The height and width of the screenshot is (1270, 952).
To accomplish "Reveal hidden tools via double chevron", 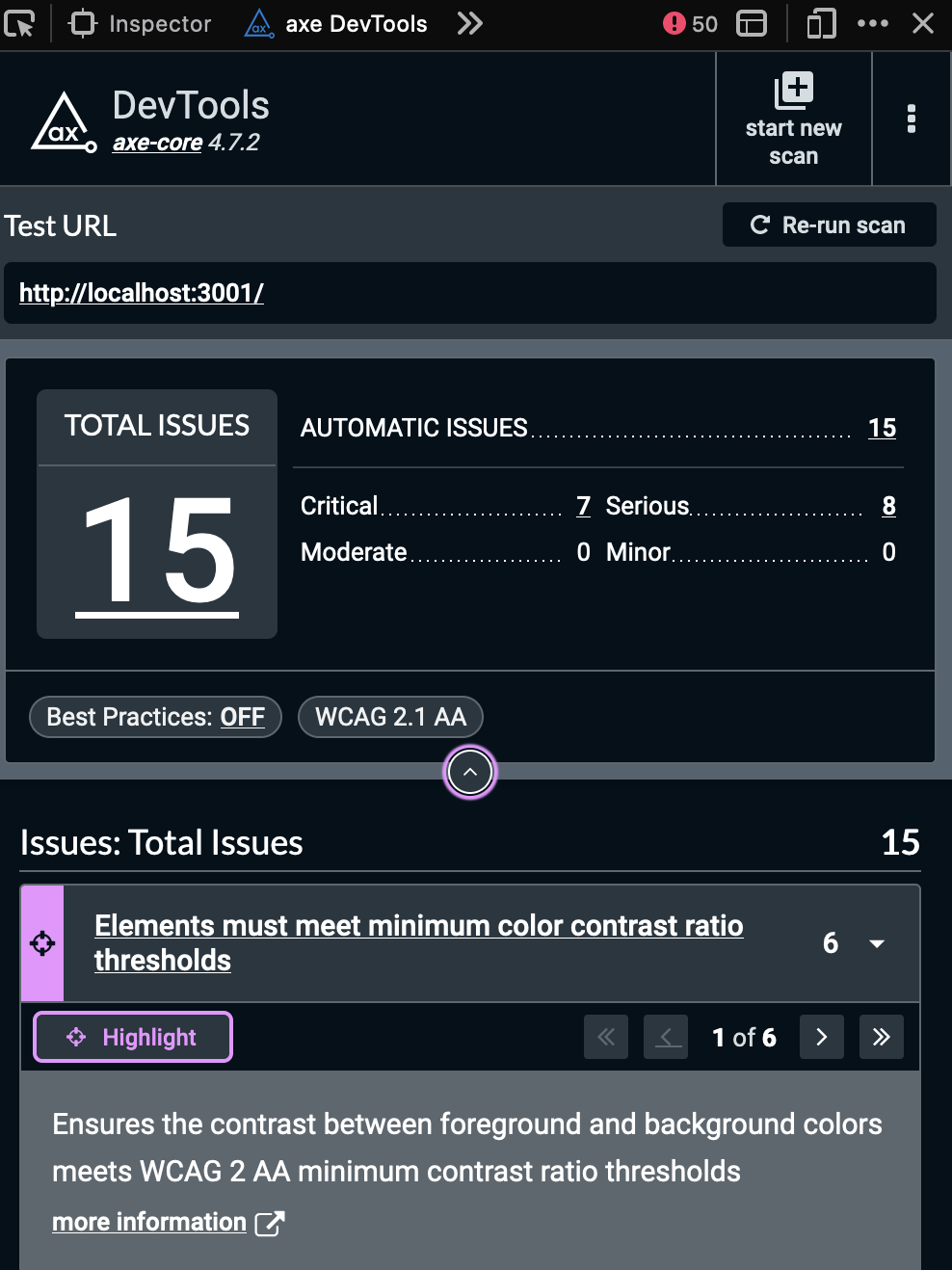I will coord(469,23).
